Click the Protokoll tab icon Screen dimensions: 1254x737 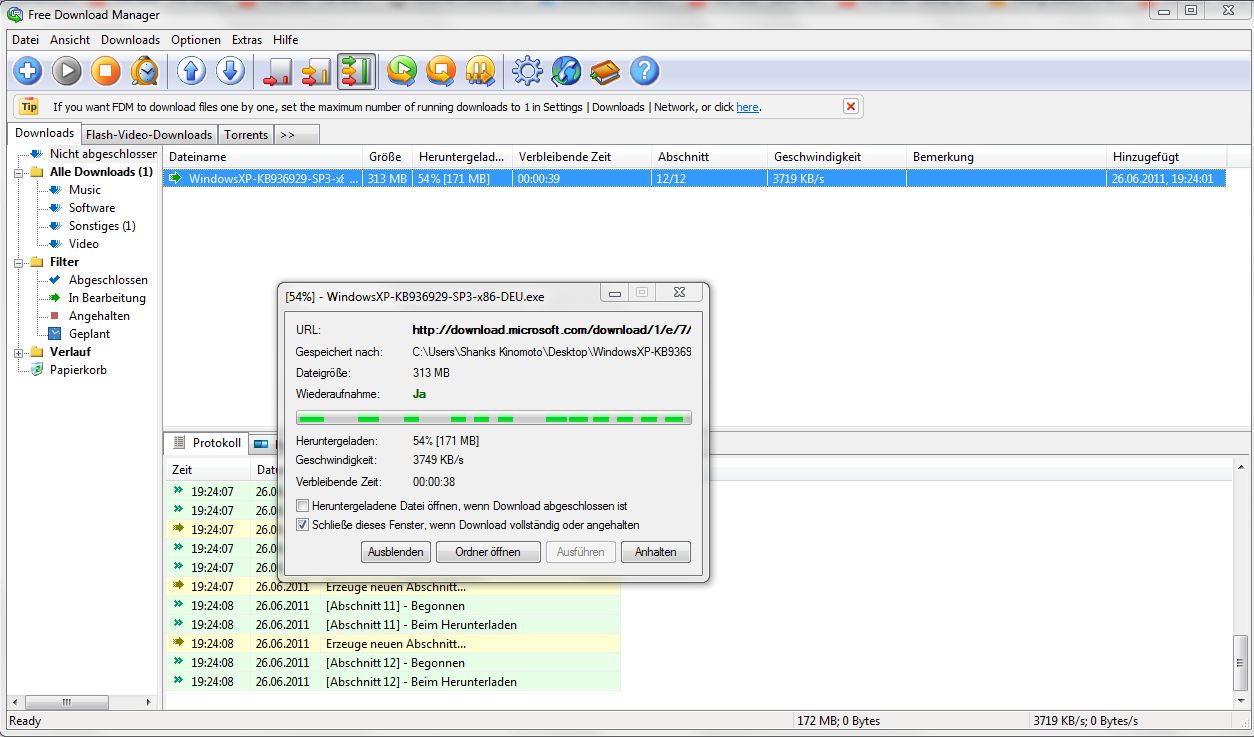tap(179, 443)
